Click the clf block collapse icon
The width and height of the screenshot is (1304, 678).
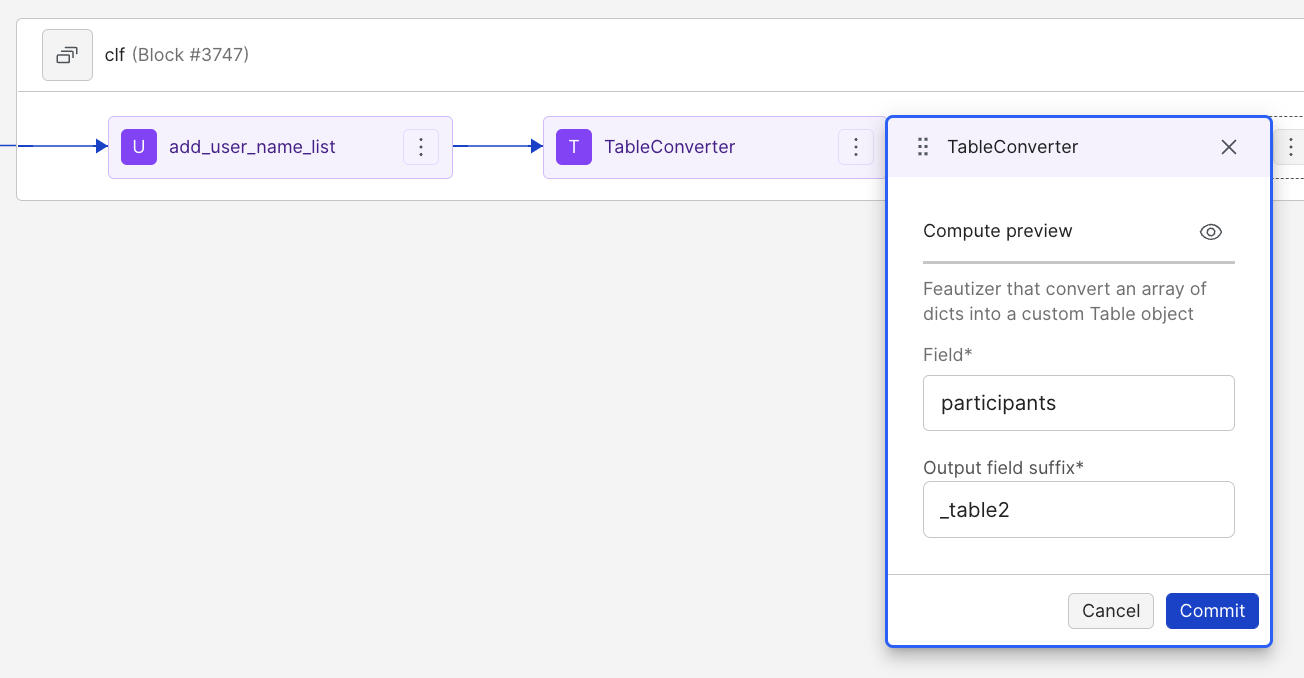point(67,55)
